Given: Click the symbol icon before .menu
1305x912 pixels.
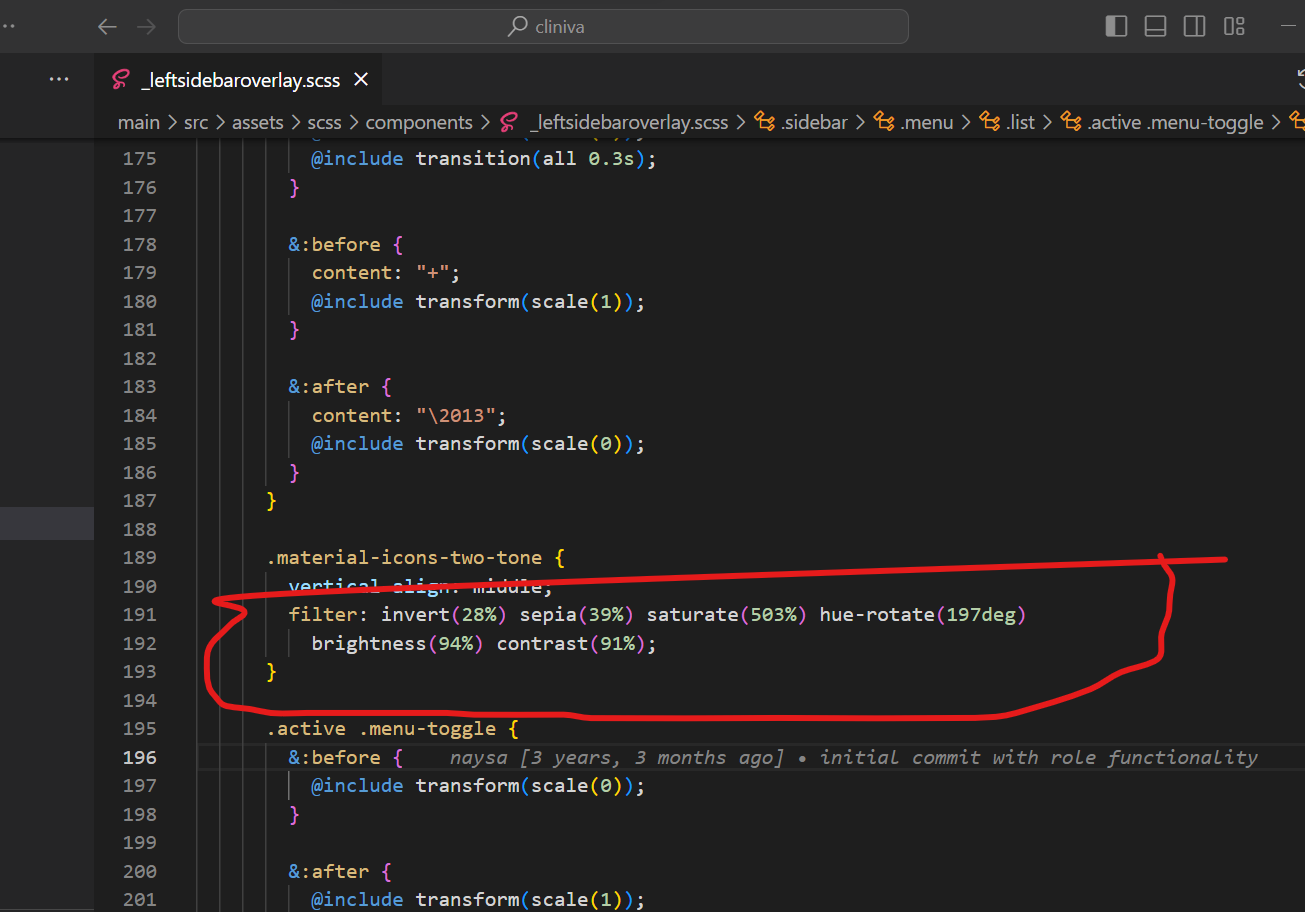Looking at the screenshot, I should [884, 123].
